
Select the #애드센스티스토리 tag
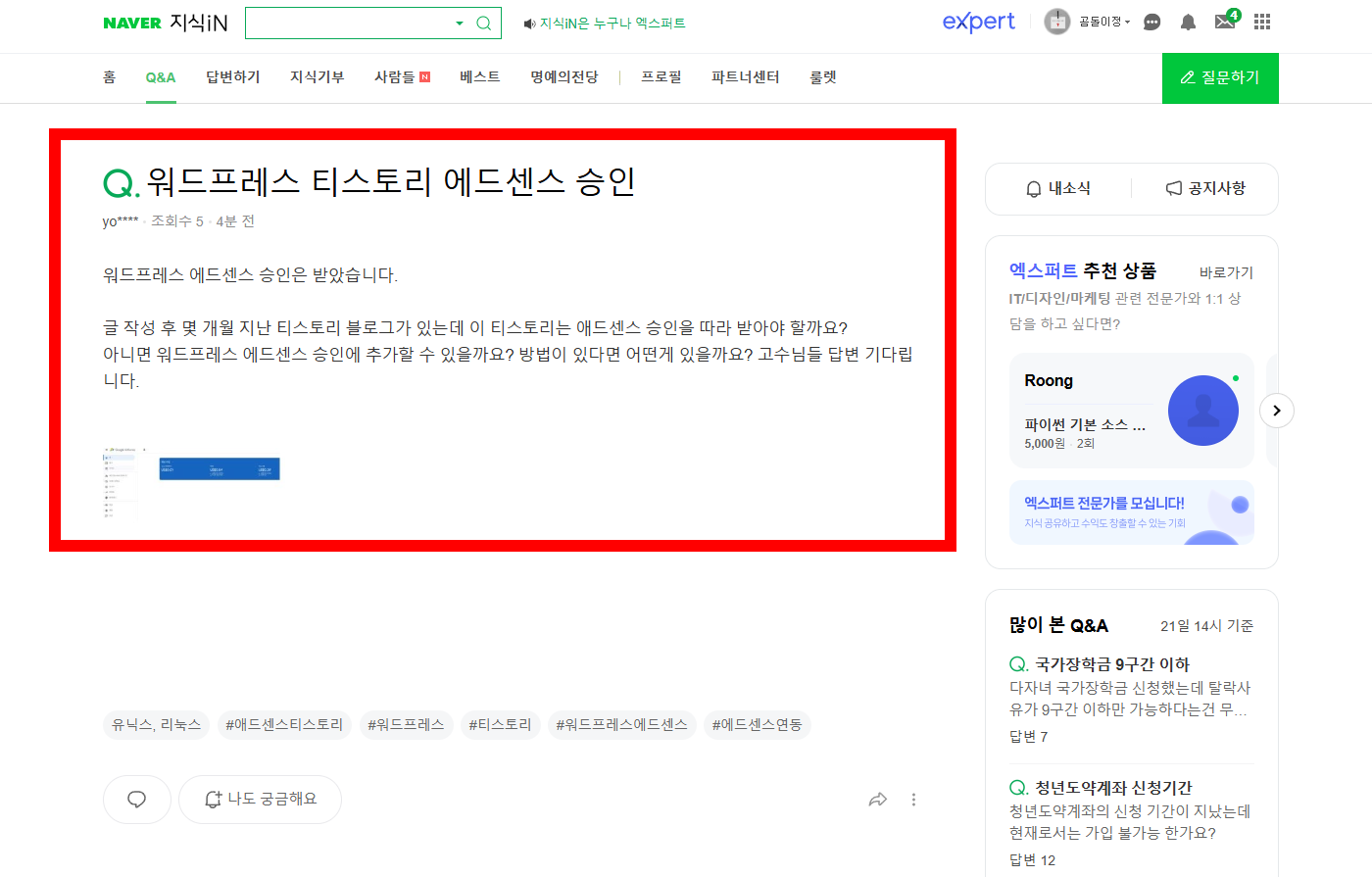point(284,725)
